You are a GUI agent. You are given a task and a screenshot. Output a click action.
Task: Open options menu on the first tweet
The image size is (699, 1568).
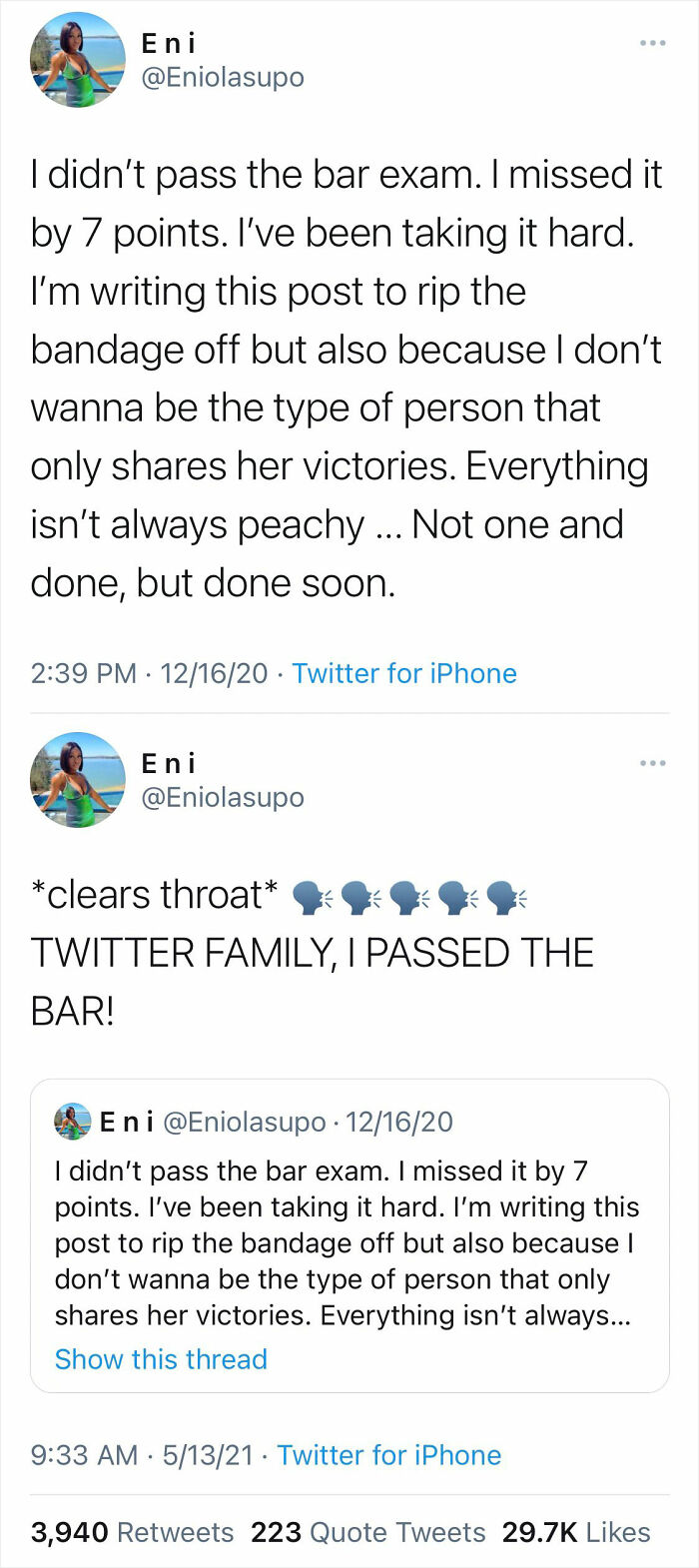(x=654, y=42)
